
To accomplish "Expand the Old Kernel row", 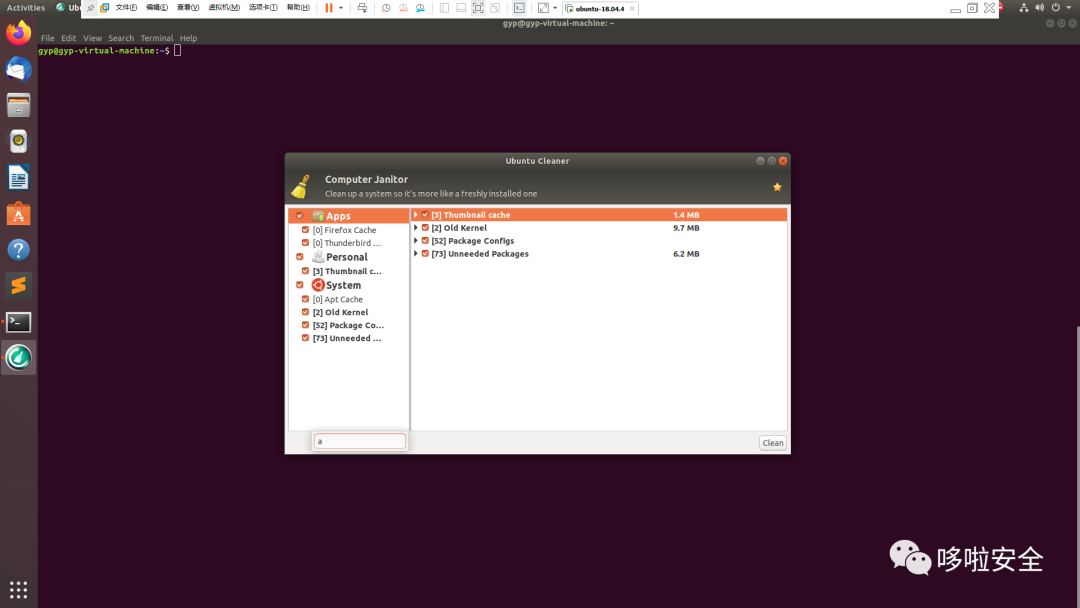I will click(x=416, y=228).
